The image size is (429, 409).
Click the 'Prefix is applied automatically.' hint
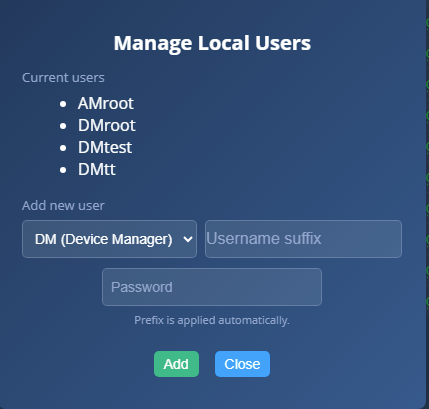(212, 320)
